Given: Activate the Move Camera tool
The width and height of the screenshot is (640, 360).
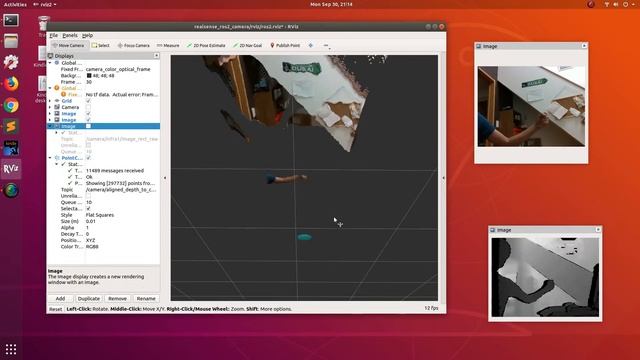Looking at the screenshot, I should [x=69, y=45].
